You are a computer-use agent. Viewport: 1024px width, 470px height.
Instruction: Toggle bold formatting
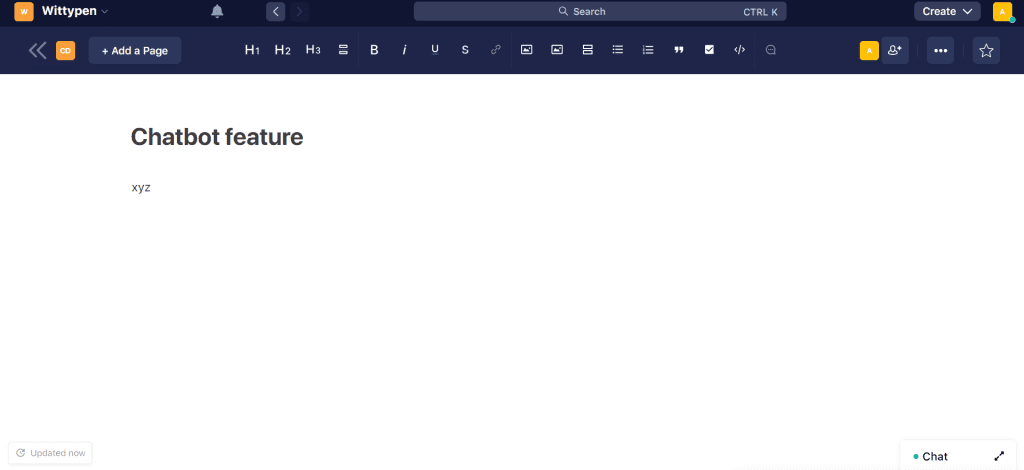(x=374, y=50)
